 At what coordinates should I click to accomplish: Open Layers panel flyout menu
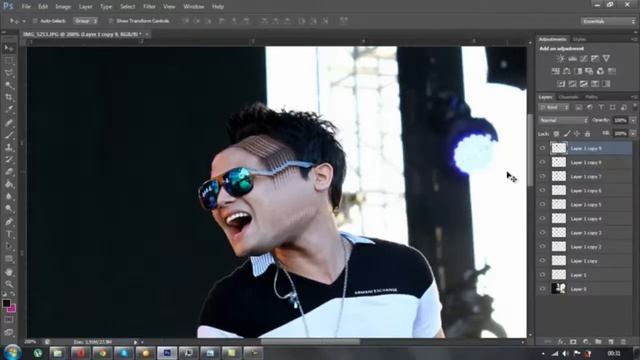[634, 97]
